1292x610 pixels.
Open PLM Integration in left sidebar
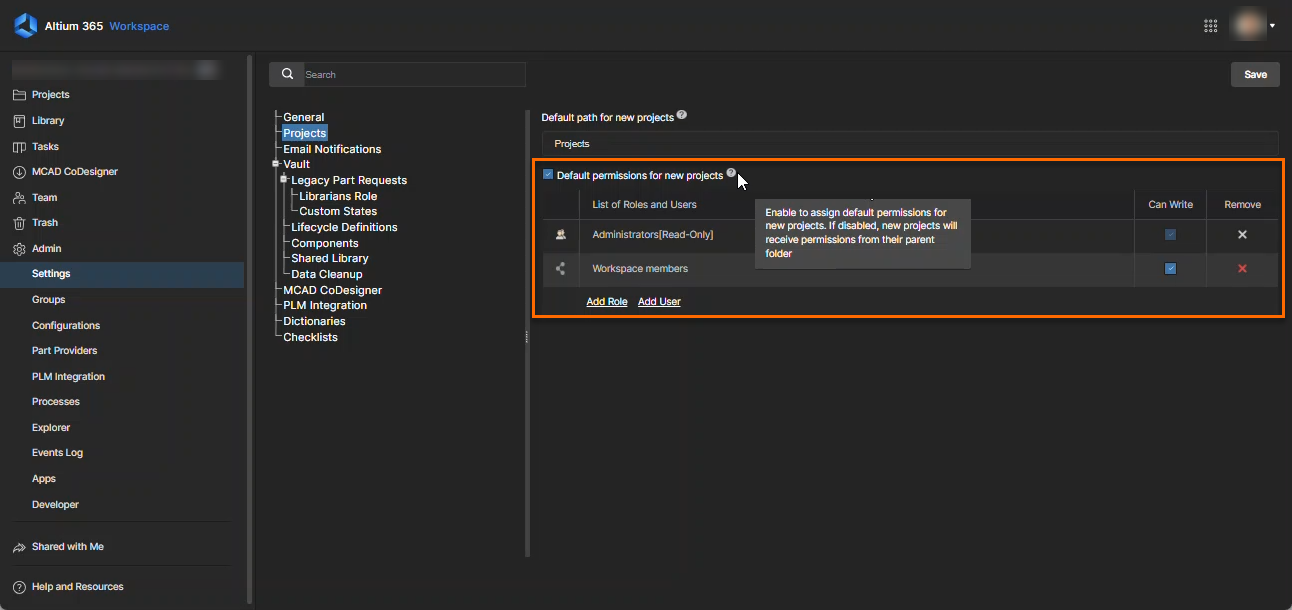(x=68, y=377)
